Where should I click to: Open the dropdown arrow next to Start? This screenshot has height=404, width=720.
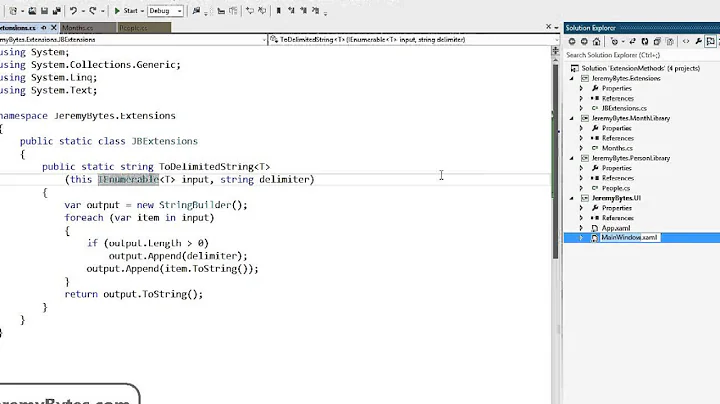(x=142, y=11)
